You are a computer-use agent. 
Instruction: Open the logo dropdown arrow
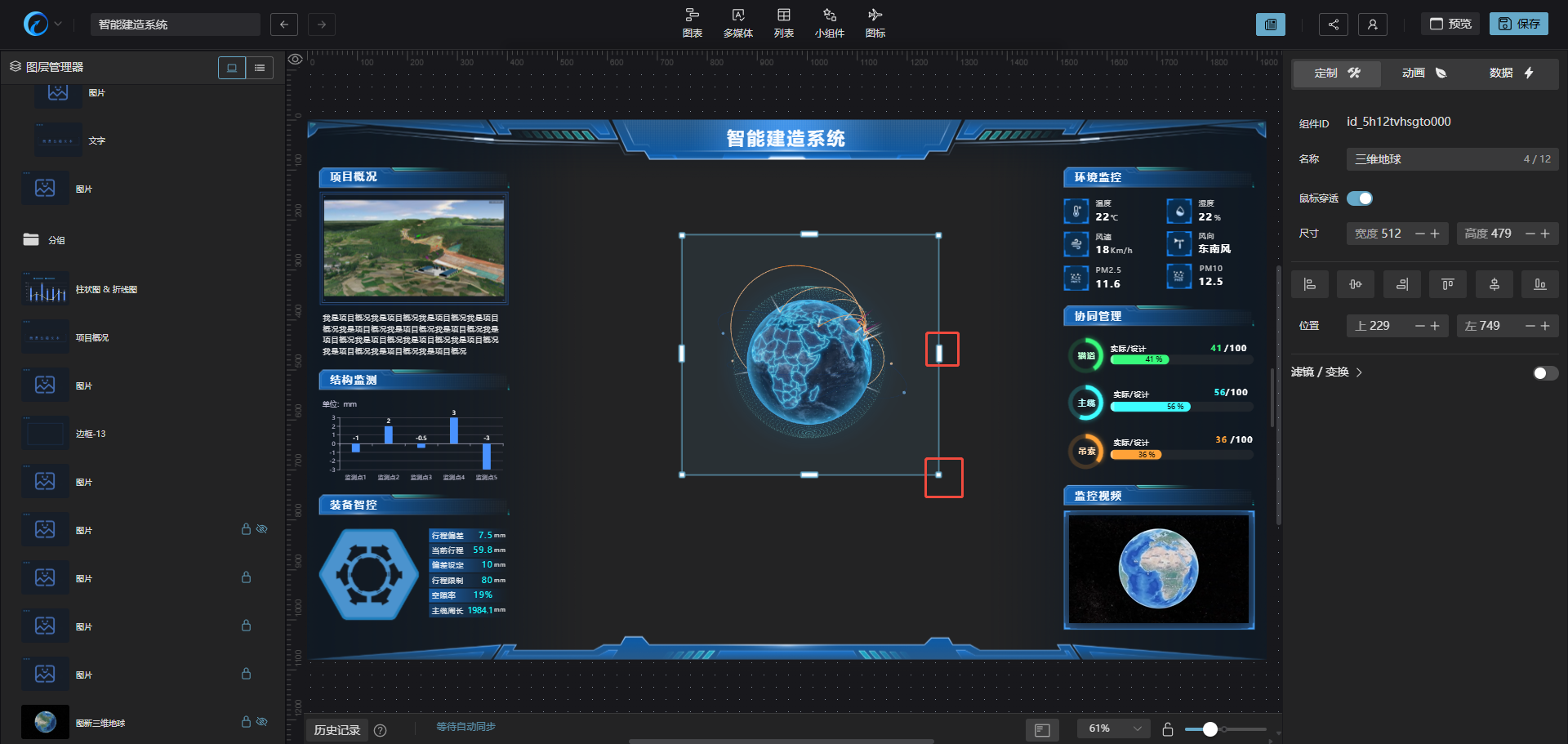58,25
